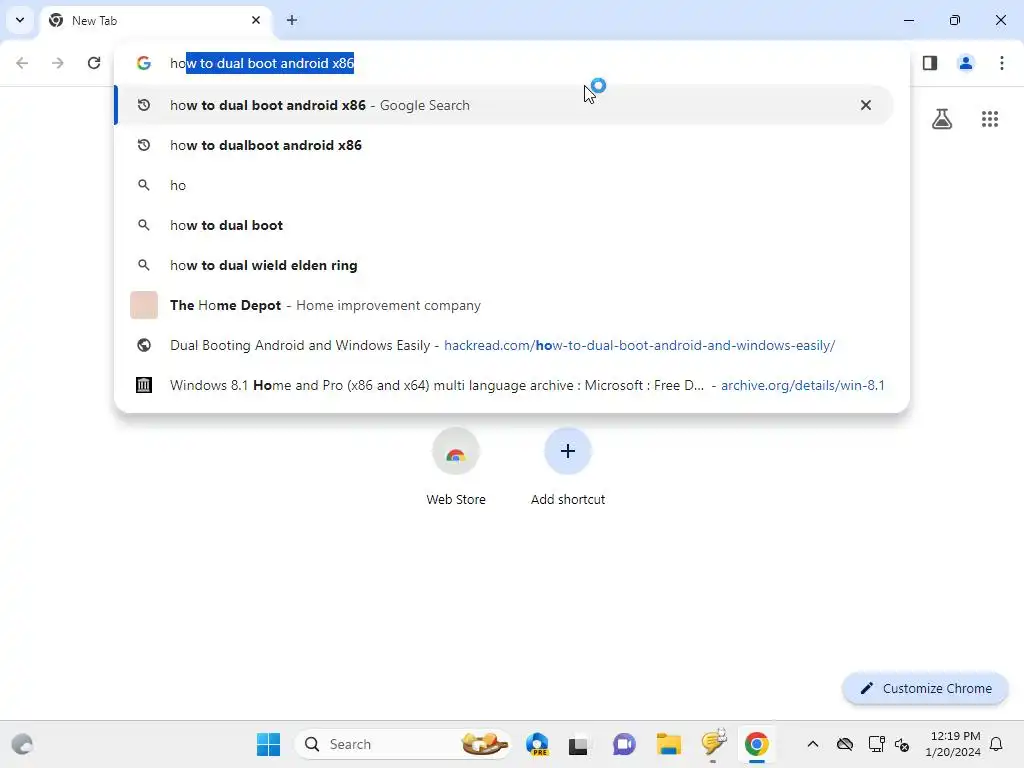Click the globe icon of hackread suggestion
The width and height of the screenshot is (1024, 768).
click(144, 345)
